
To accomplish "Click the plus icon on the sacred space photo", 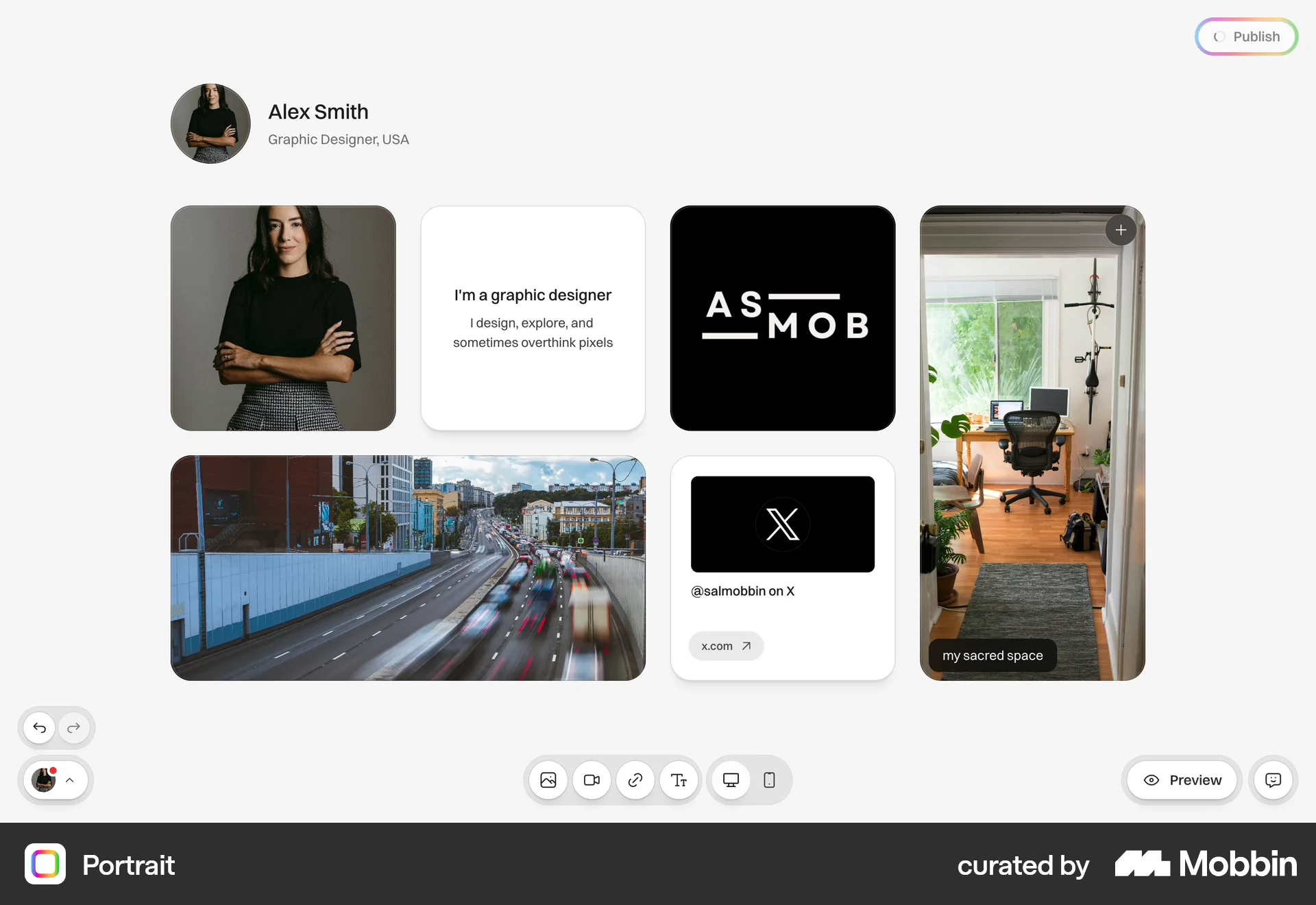I will pos(1121,230).
